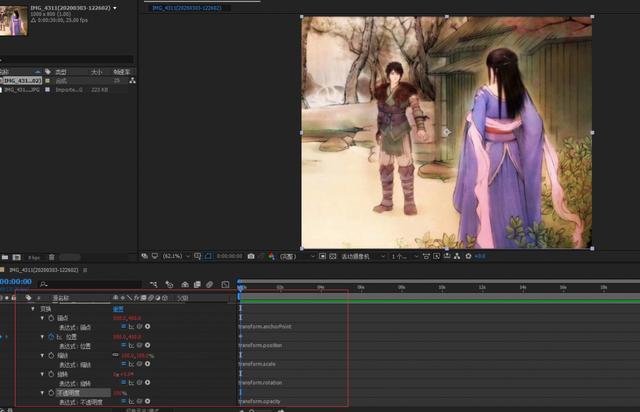Viewport: 640px width, 412px height.
Task: Toggle the position expression enable switch
Action: point(123,345)
